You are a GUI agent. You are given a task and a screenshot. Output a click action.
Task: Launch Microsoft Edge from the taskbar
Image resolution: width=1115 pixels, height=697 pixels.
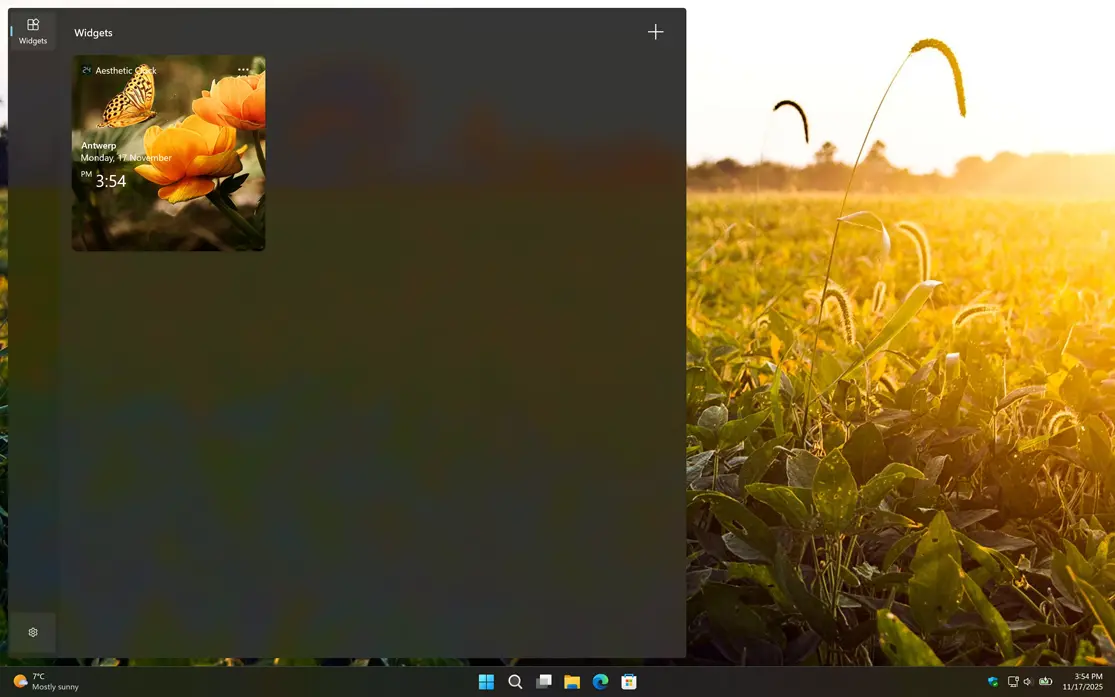pos(600,681)
